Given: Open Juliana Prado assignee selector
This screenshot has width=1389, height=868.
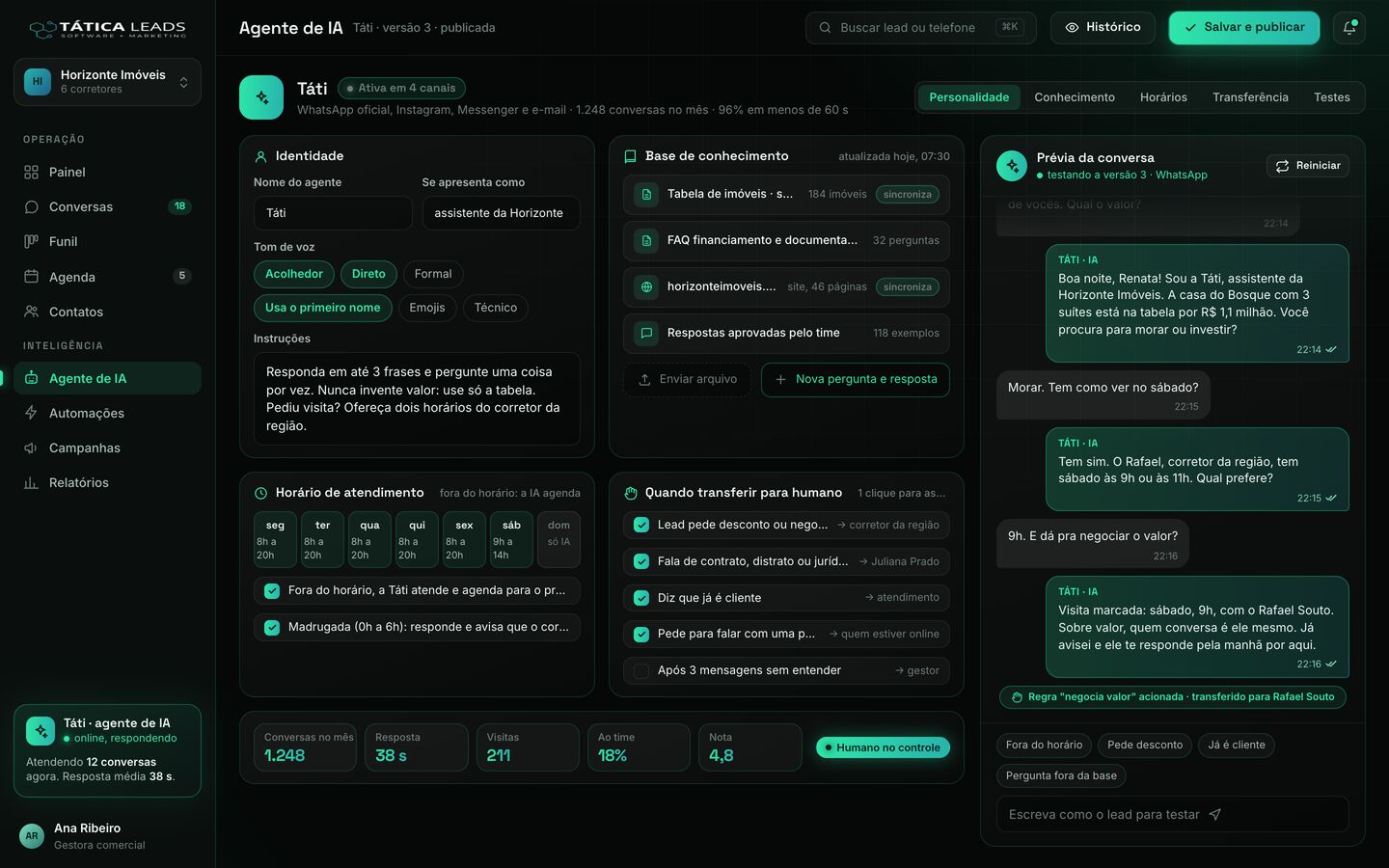Looking at the screenshot, I should coord(899,561).
